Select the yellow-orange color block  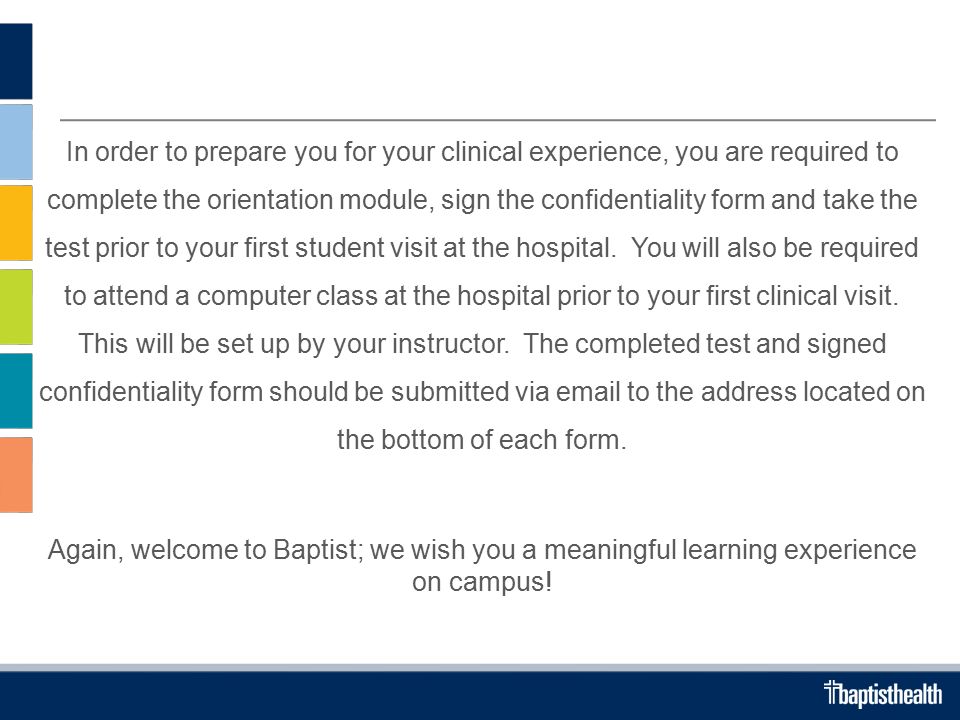click(x=16, y=223)
